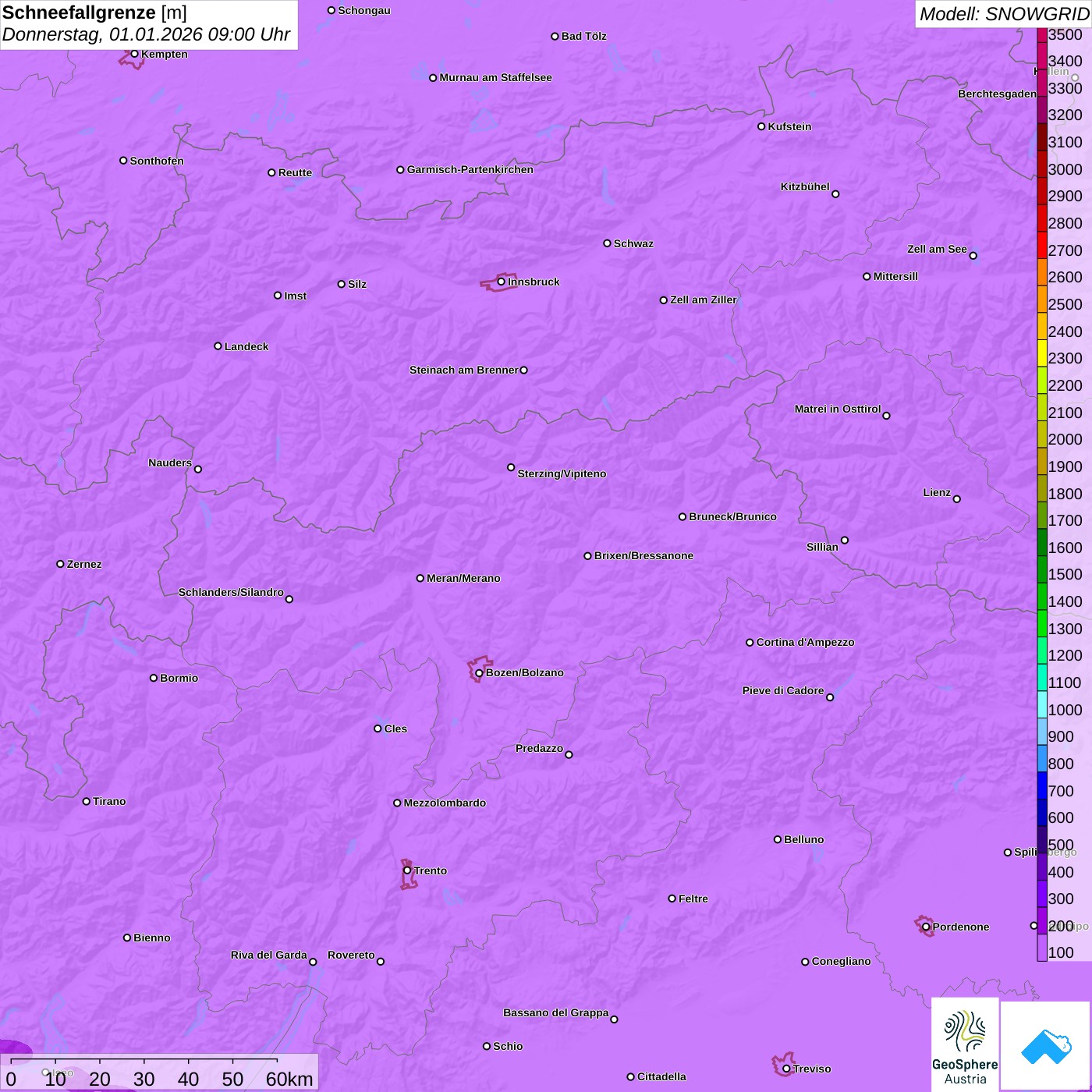The width and height of the screenshot is (1092, 1092).
Task: Select the Pordenone location marker
Action: click(926, 927)
